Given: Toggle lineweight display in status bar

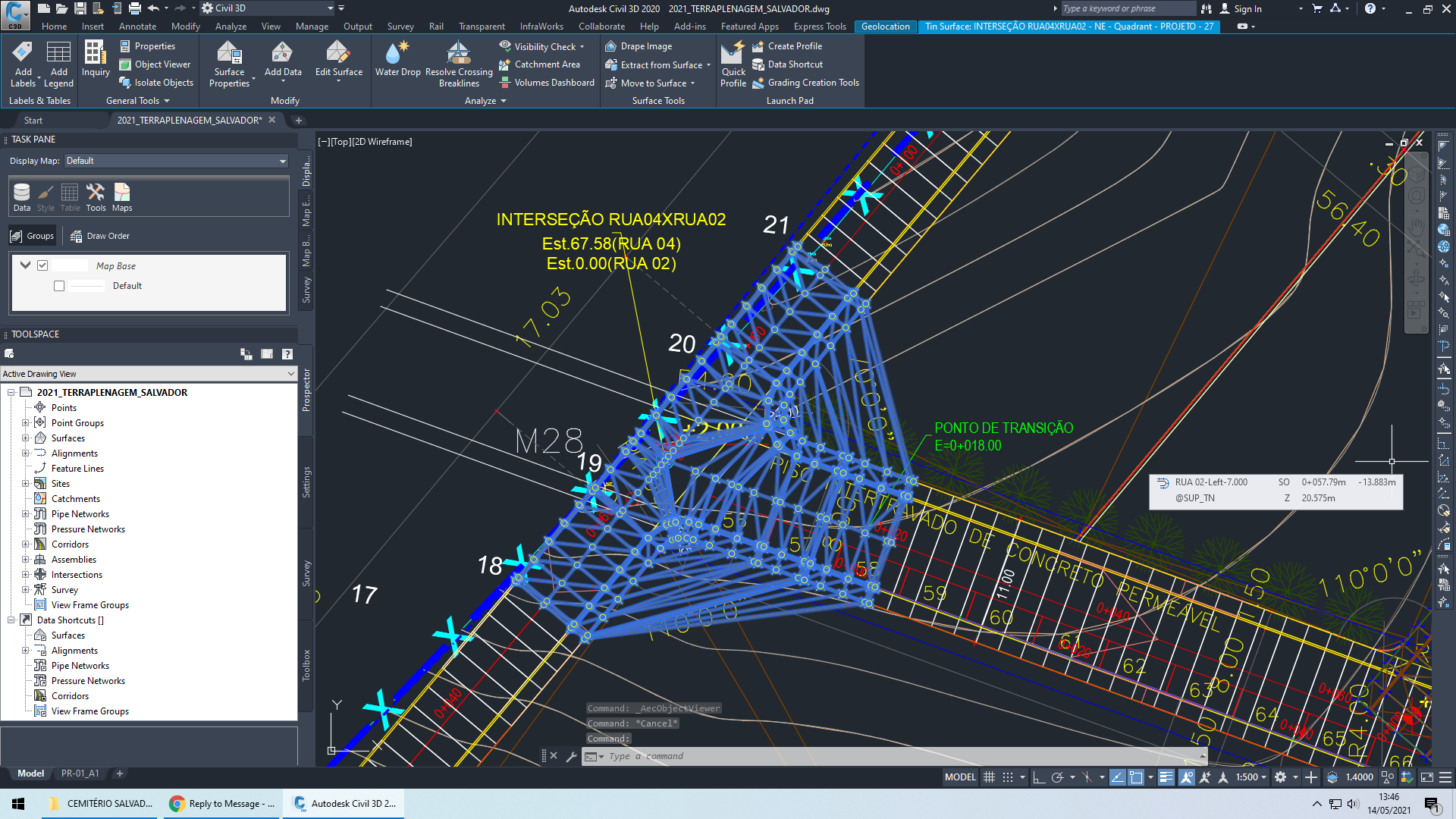Looking at the screenshot, I should click(x=1166, y=777).
